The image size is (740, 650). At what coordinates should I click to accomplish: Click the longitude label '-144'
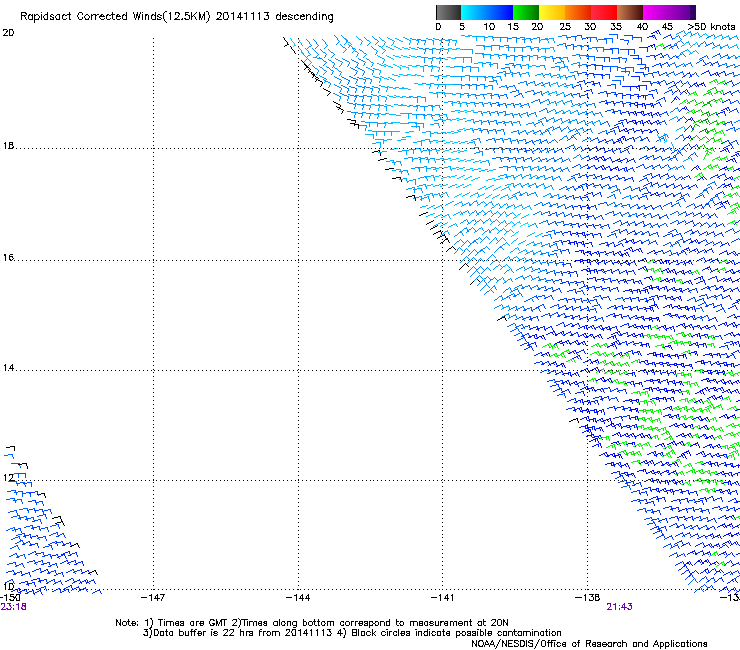pyautogui.click(x=298, y=598)
